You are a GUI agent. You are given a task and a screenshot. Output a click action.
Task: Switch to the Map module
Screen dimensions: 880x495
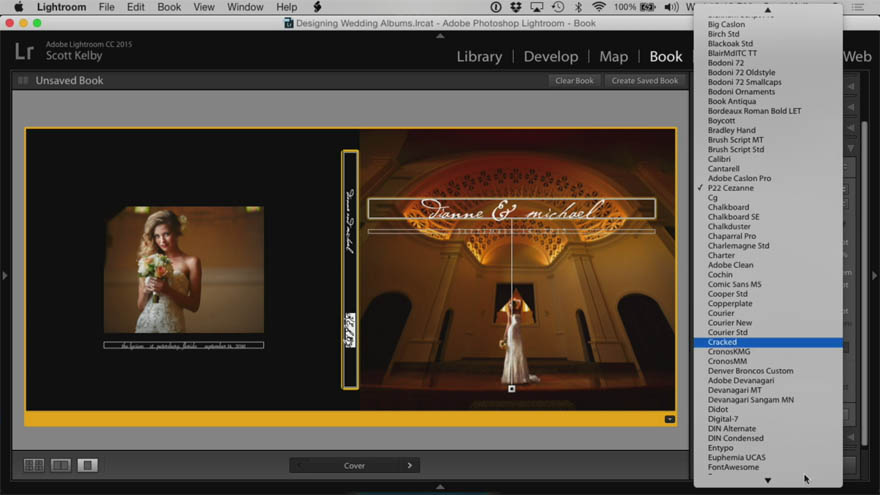point(613,57)
